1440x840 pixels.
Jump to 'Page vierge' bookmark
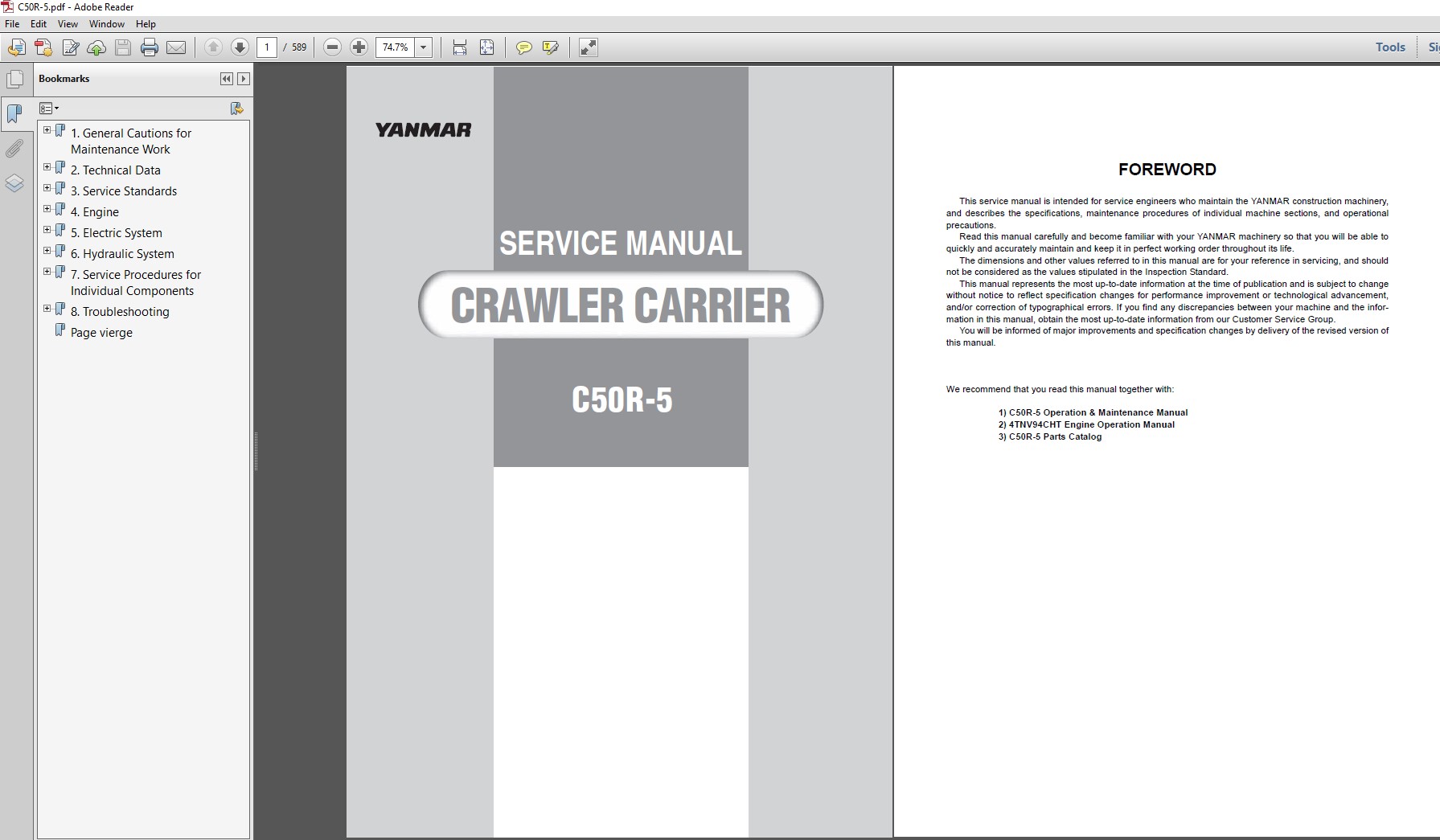[101, 333]
